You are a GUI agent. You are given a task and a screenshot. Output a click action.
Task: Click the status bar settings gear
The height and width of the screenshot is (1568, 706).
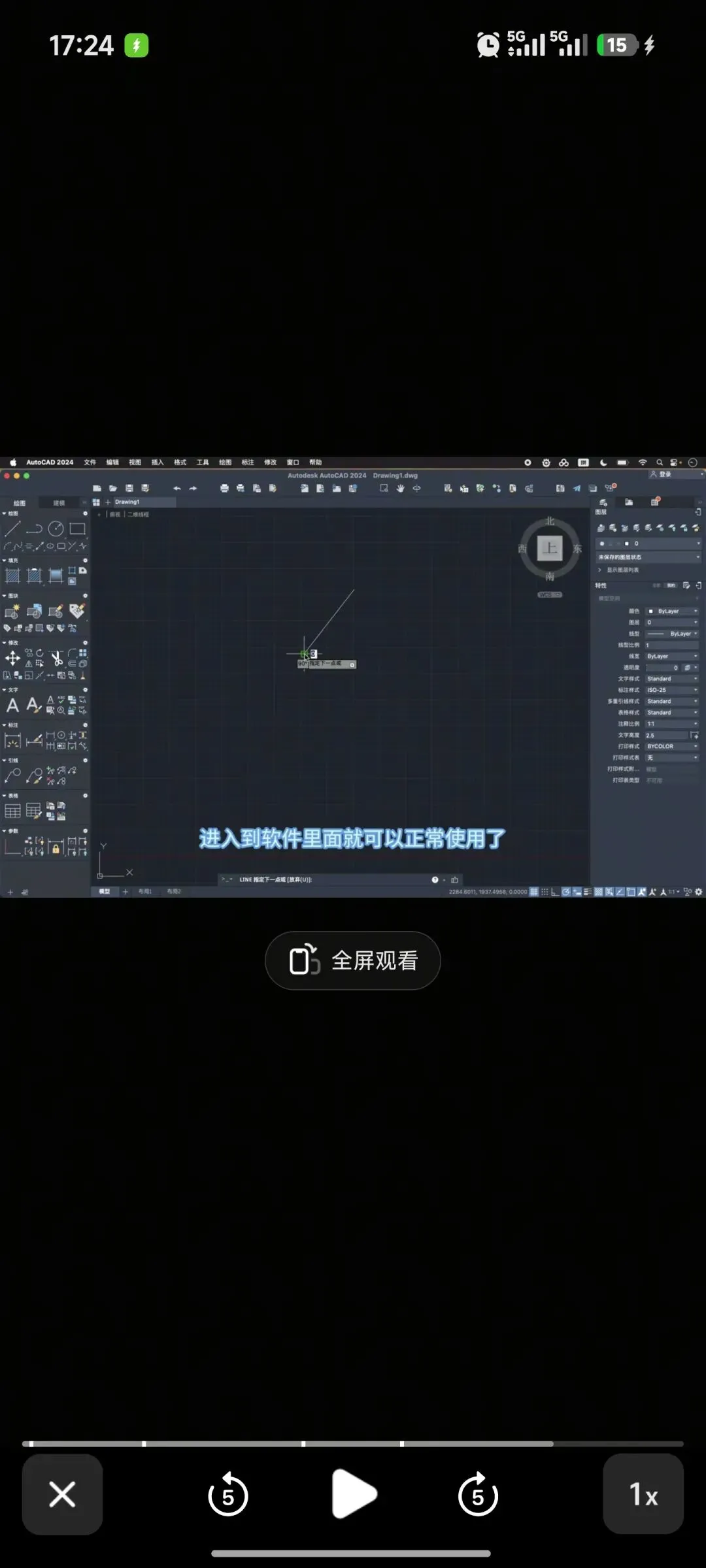click(x=699, y=892)
